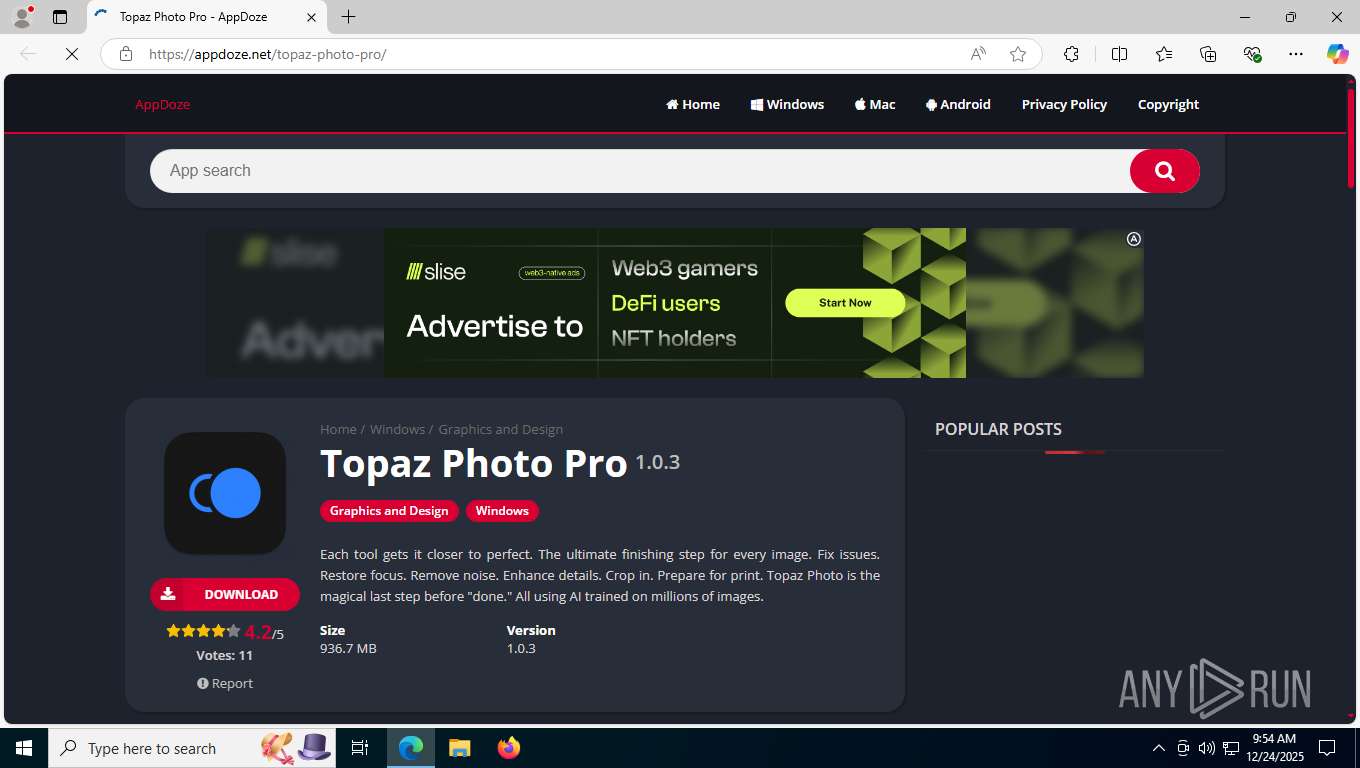Add this page to favorites star

(1018, 54)
